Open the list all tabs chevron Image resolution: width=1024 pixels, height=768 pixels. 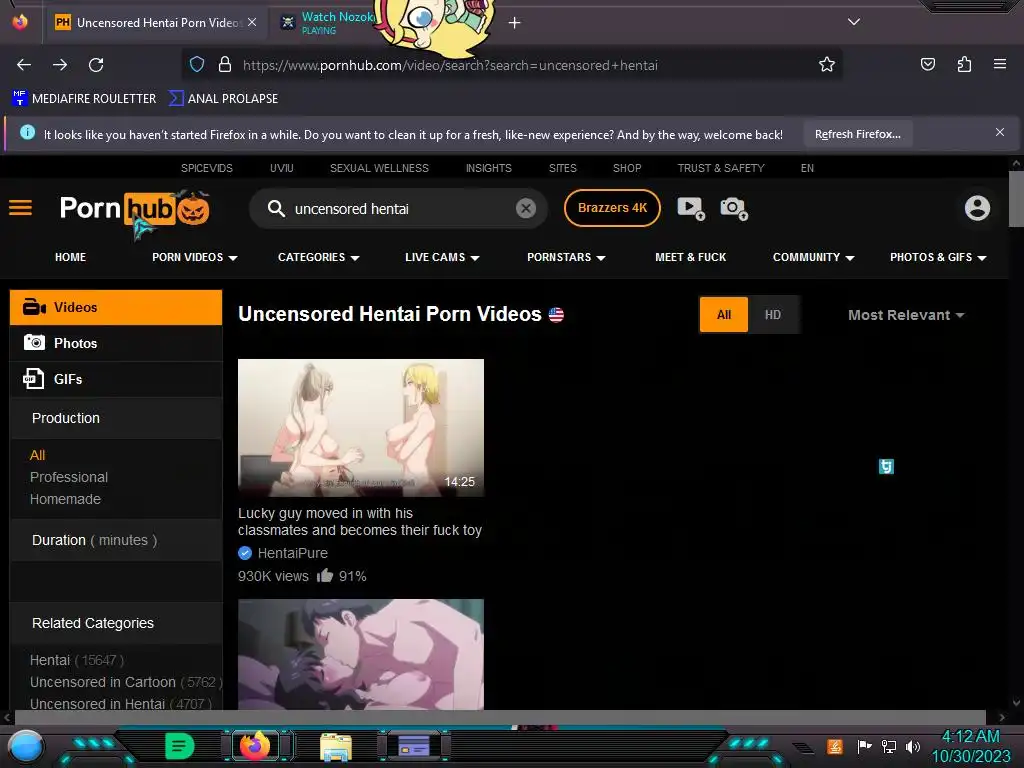(x=854, y=22)
